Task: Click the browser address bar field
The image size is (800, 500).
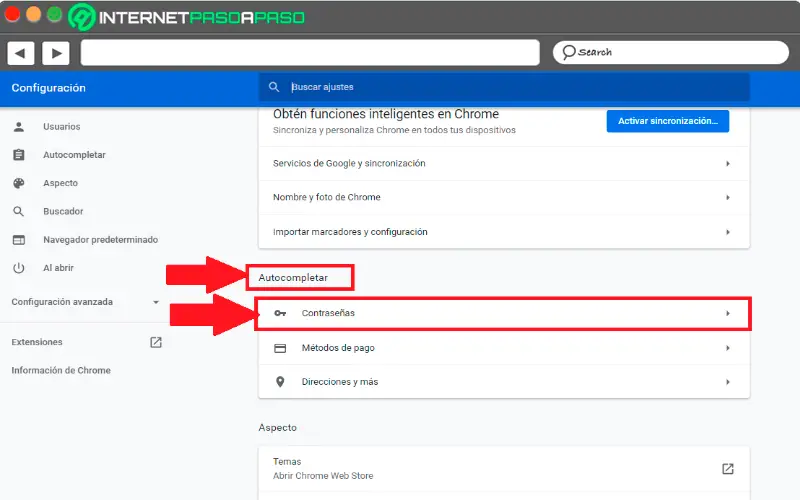Action: 310,53
